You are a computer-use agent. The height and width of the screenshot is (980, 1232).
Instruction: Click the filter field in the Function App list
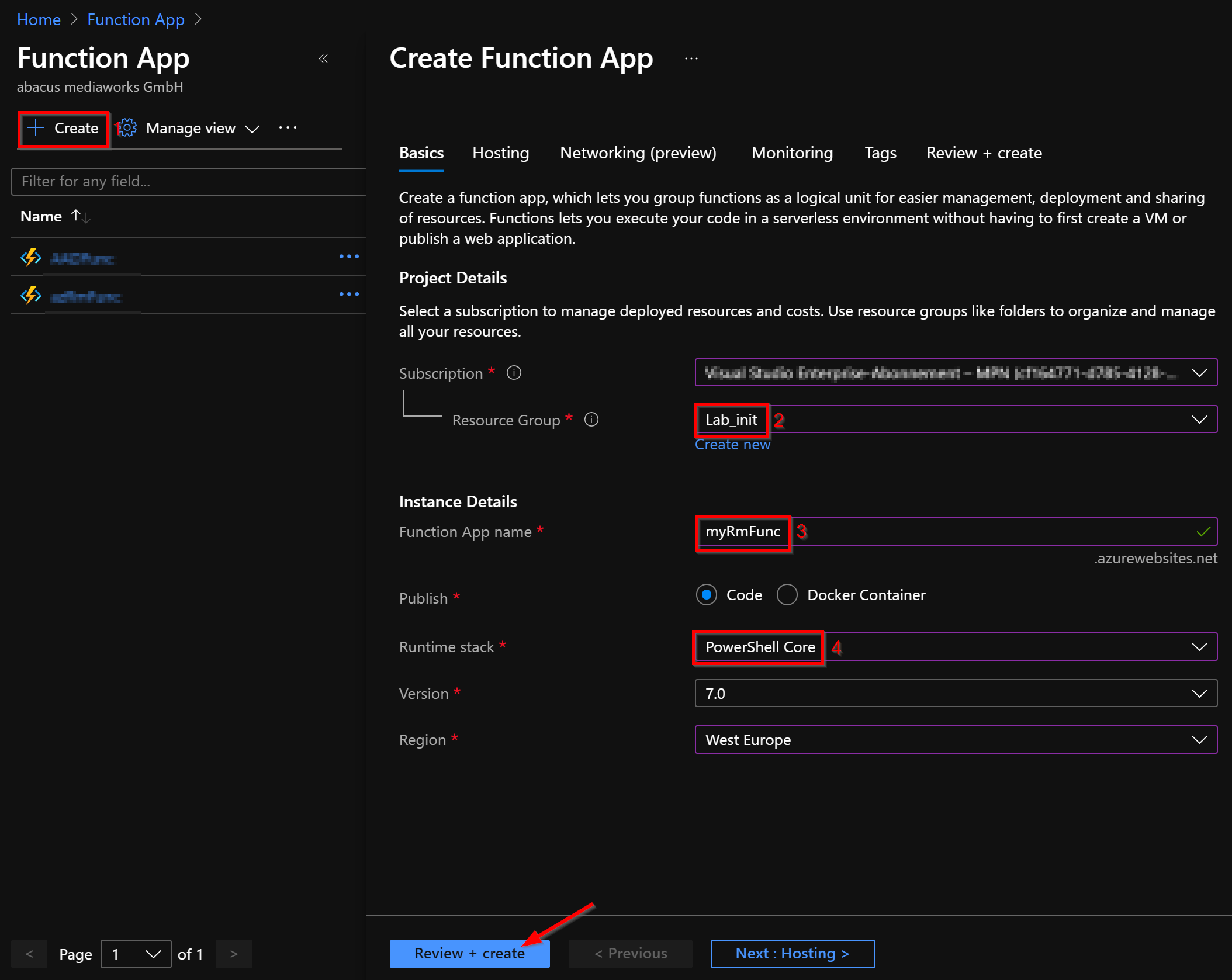(x=187, y=181)
